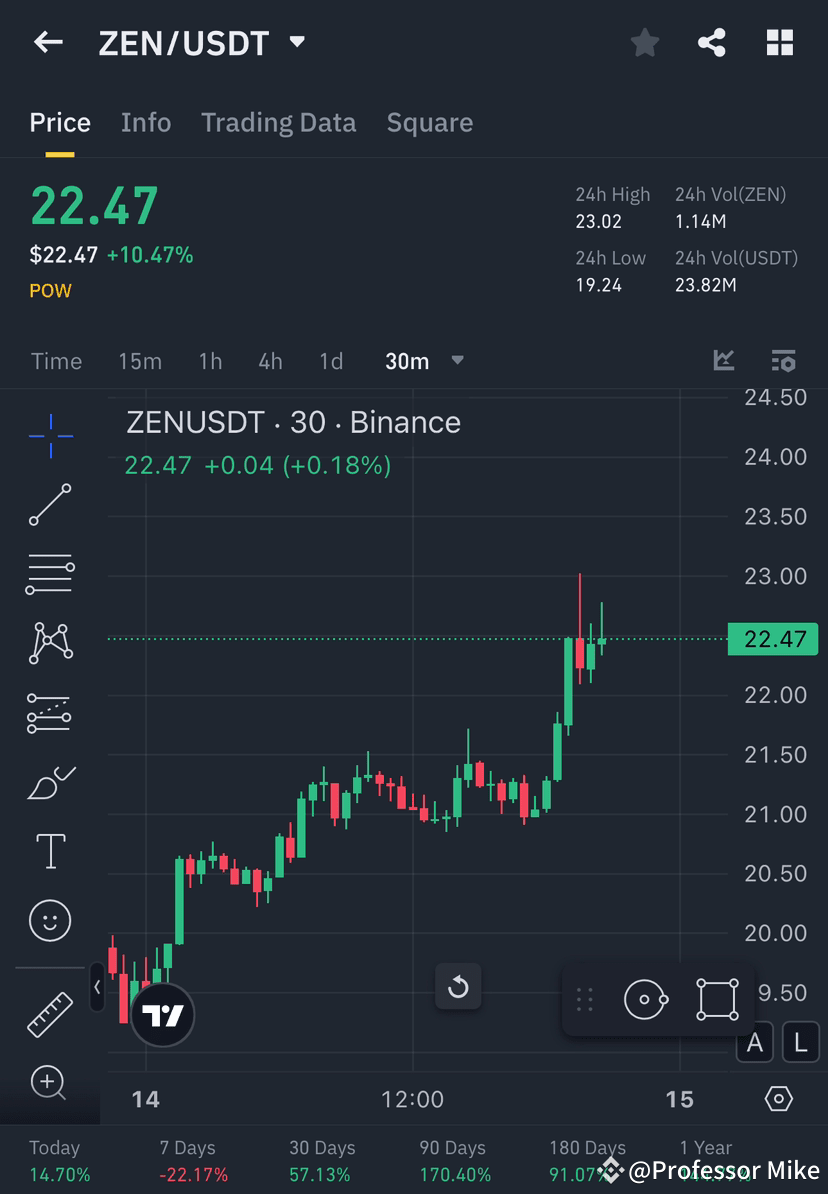The image size is (828, 1194).
Task: Open the 30m interval dropdown
Action: click(x=425, y=361)
